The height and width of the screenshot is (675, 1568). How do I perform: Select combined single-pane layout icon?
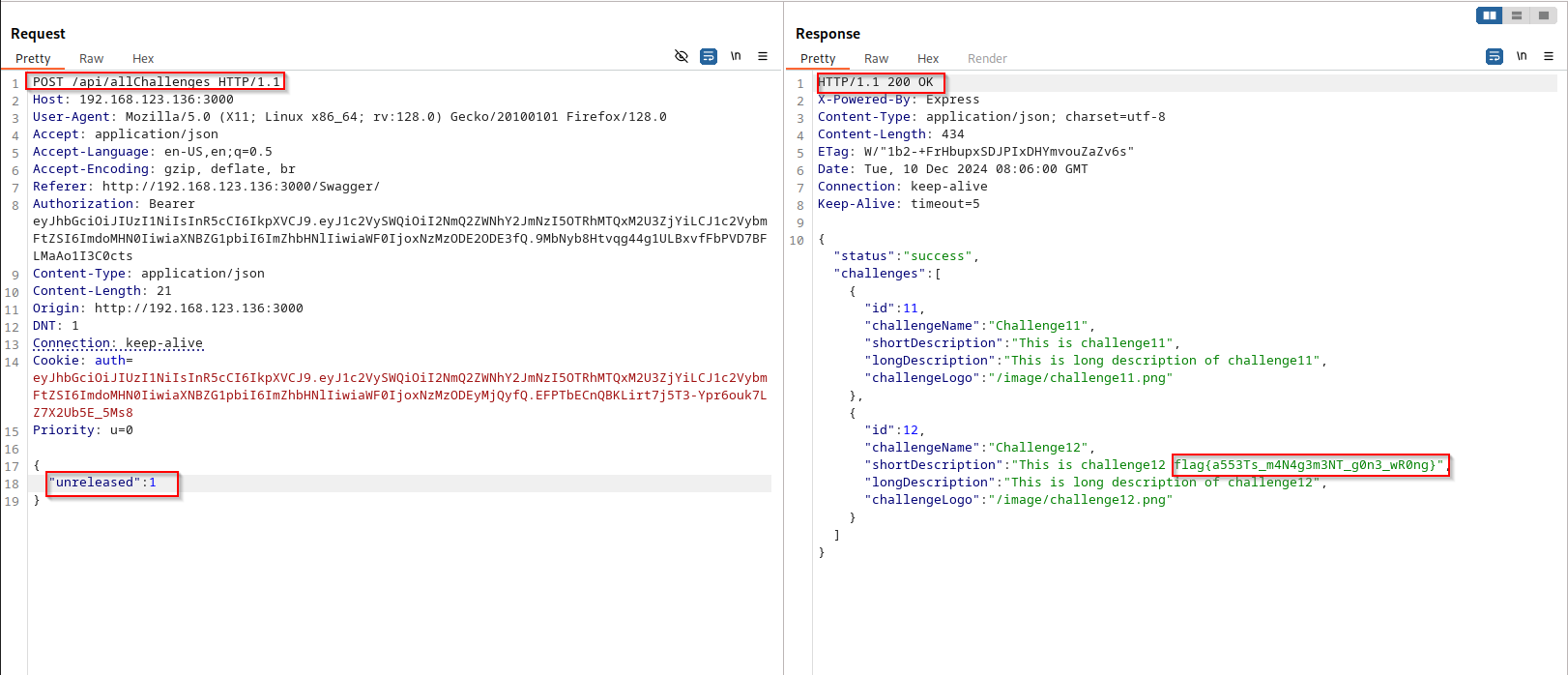point(1544,15)
